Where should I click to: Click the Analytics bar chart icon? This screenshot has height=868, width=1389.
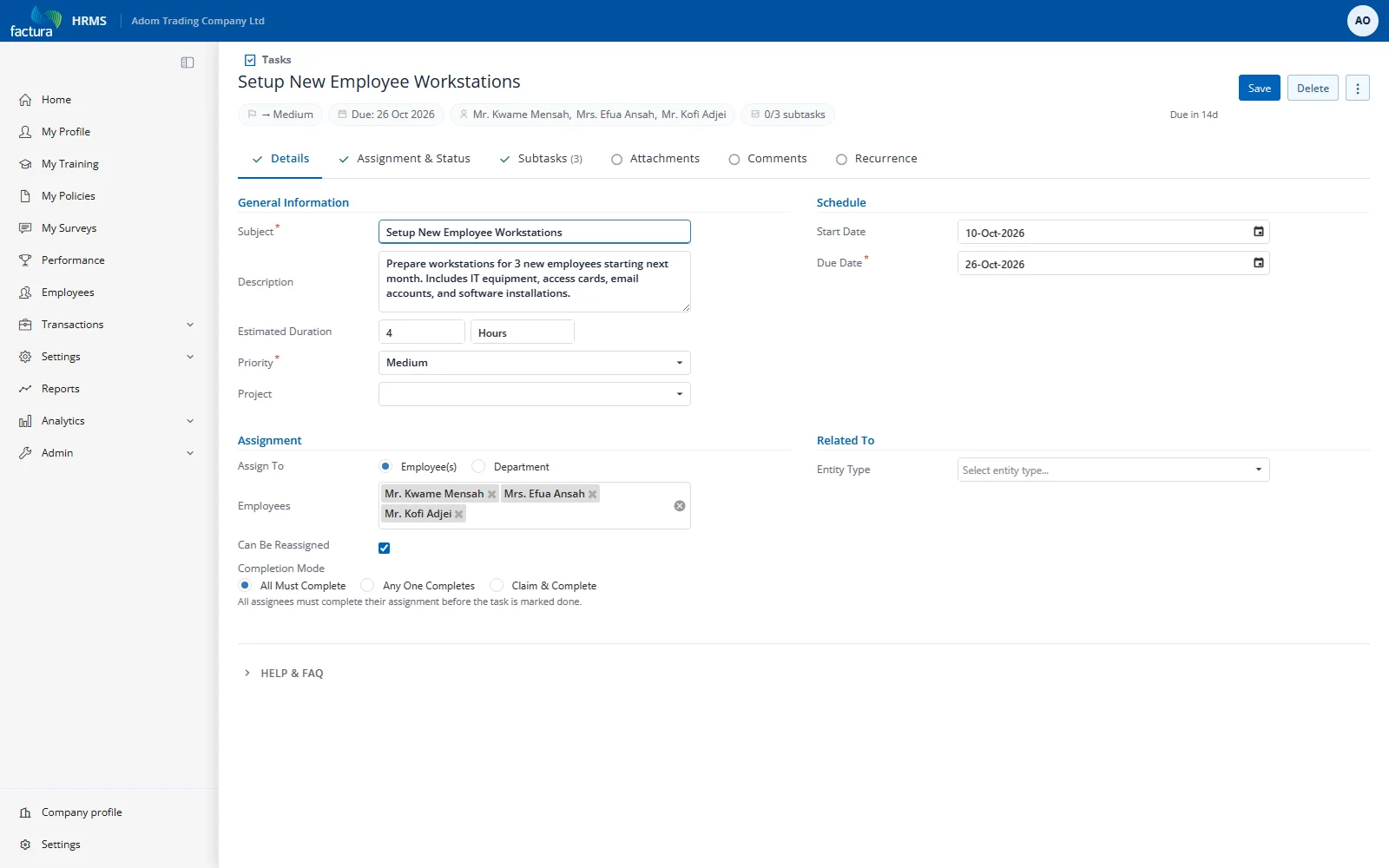tap(25, 421)
